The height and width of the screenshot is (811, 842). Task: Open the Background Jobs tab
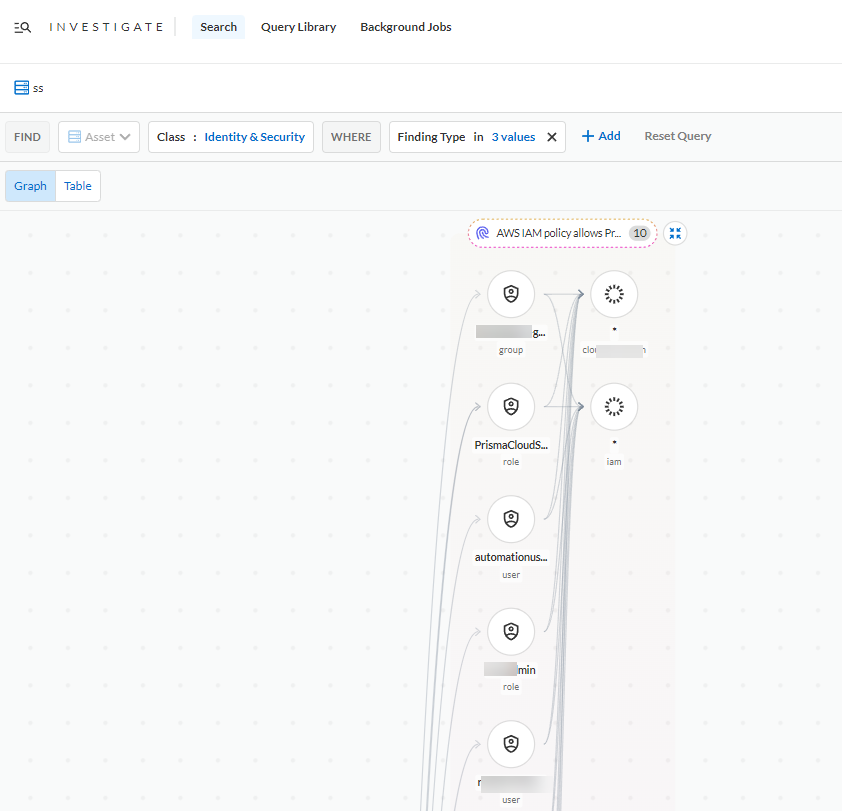pos(405,27)
